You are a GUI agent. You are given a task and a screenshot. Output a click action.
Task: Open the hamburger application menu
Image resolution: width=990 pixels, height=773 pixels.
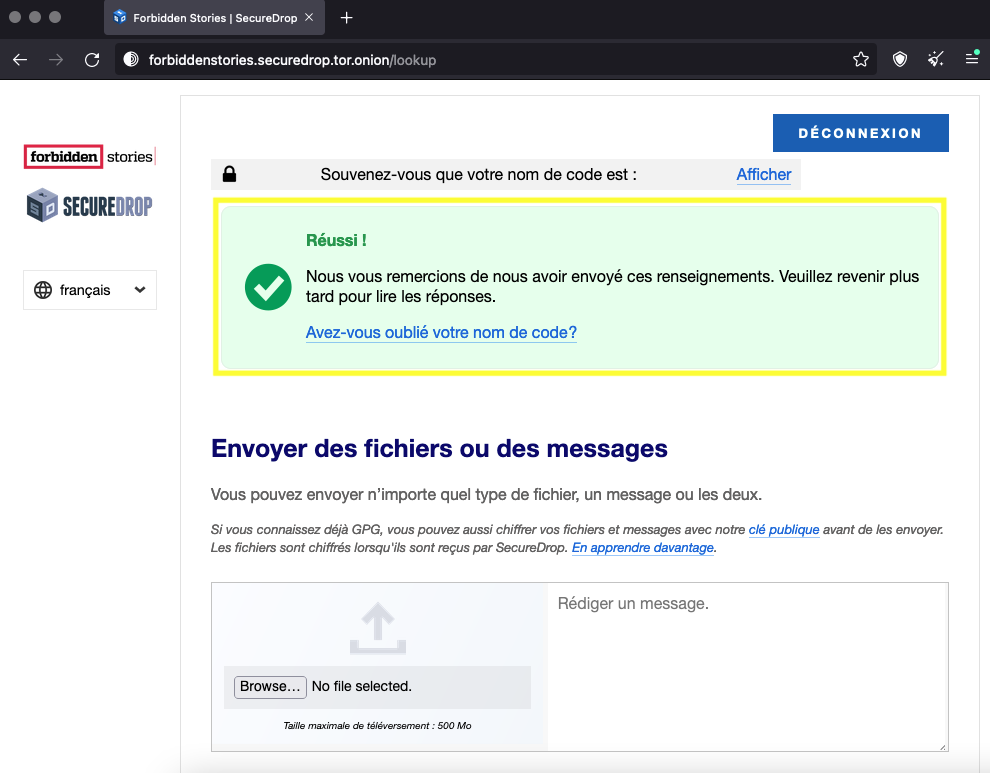[x=972, y=60]
